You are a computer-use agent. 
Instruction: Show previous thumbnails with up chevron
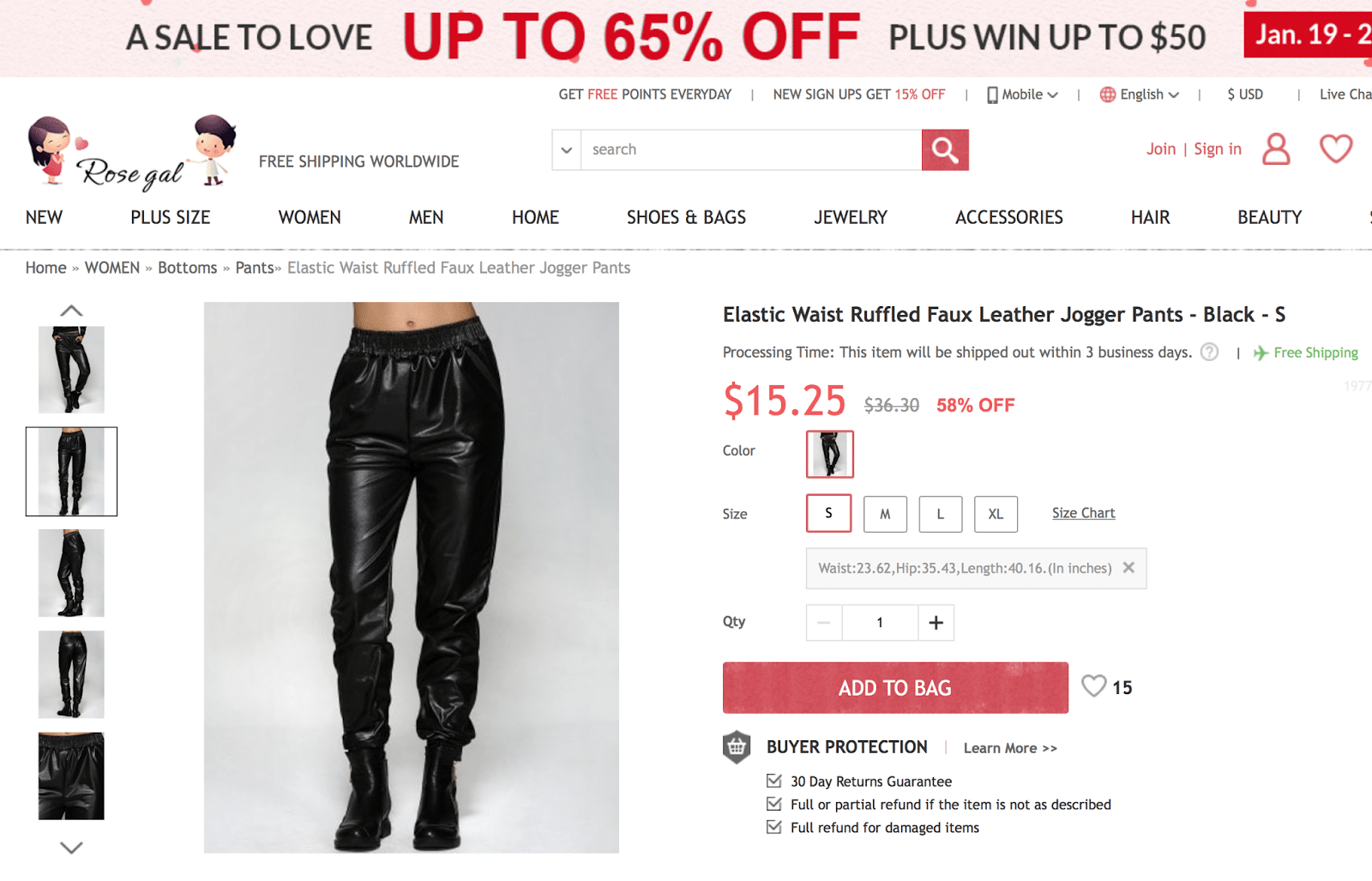pyautogui.click(x=71, y=311)
